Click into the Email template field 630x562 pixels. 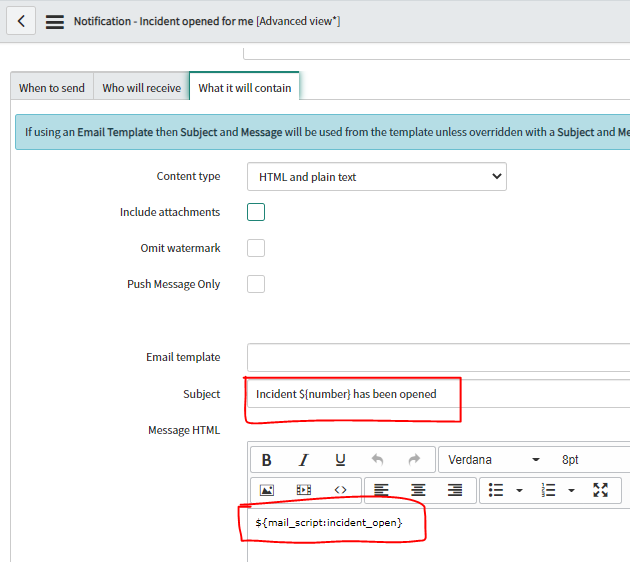pos(438,357)
